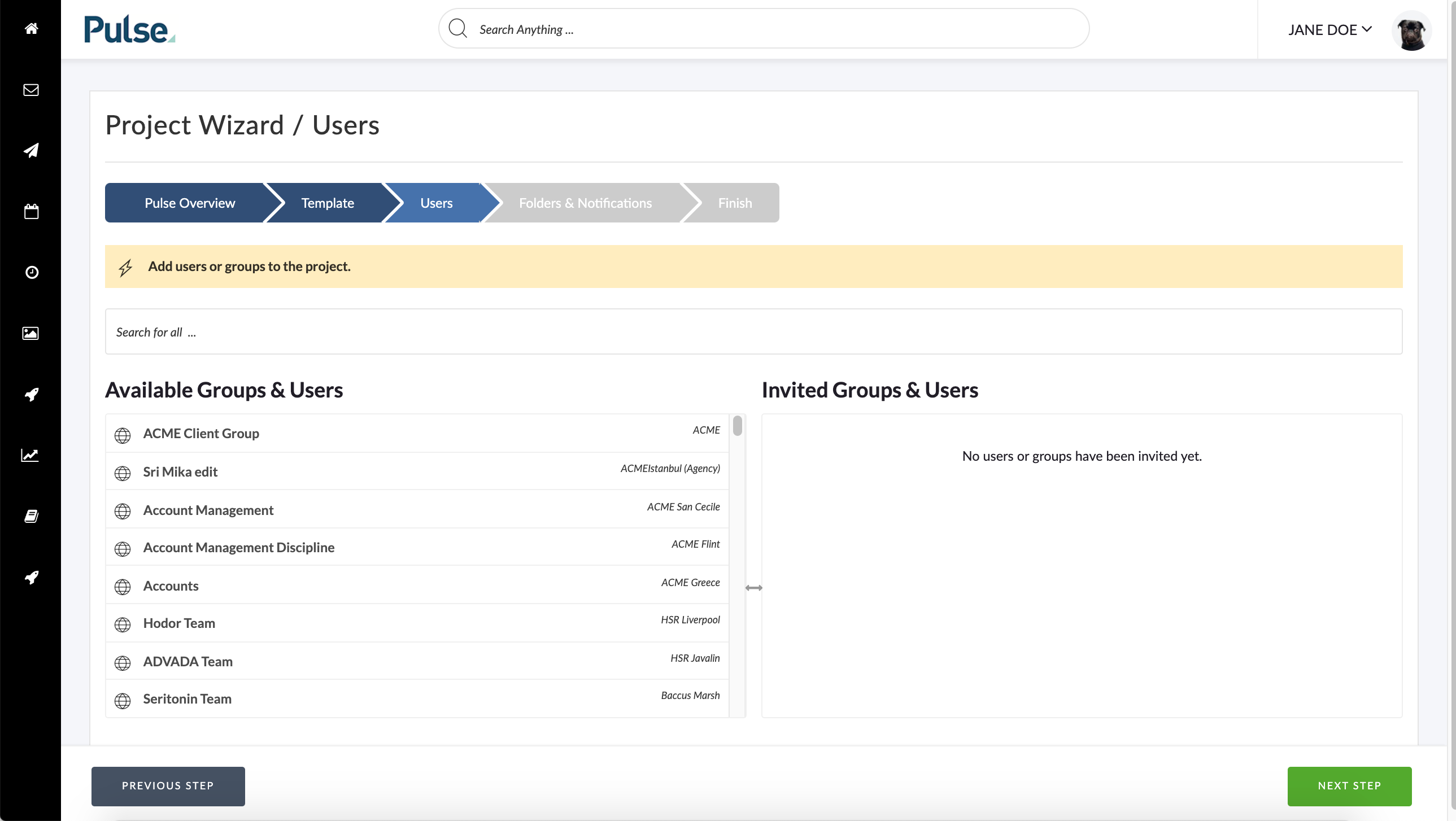The height and width of the screenshot is (821, 1456).
Task: Focus the Search for all input field
Action: pyautogui.click(x=753, y=331)
